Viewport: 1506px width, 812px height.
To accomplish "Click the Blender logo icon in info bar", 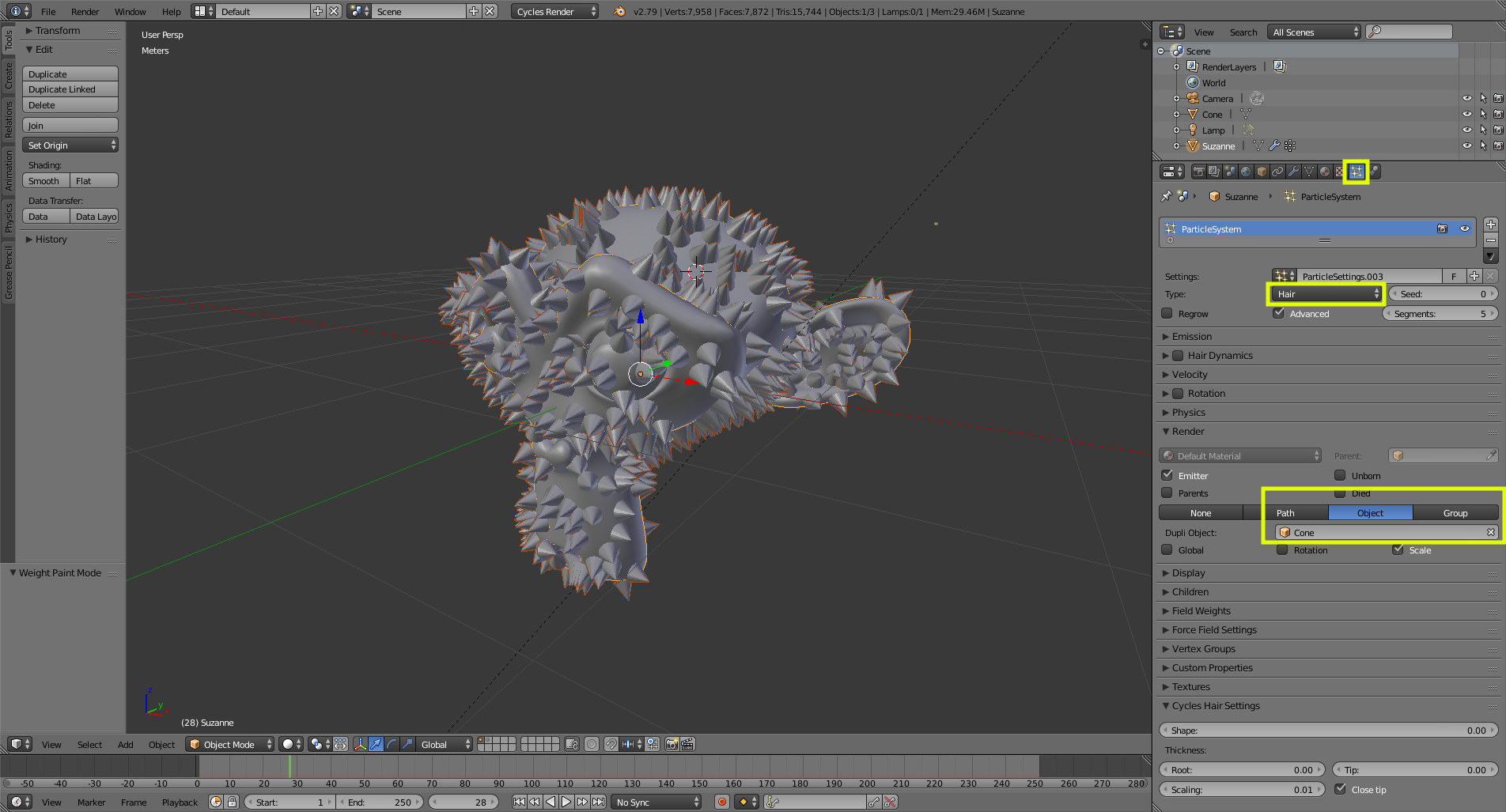I will (x=619, y=11).
